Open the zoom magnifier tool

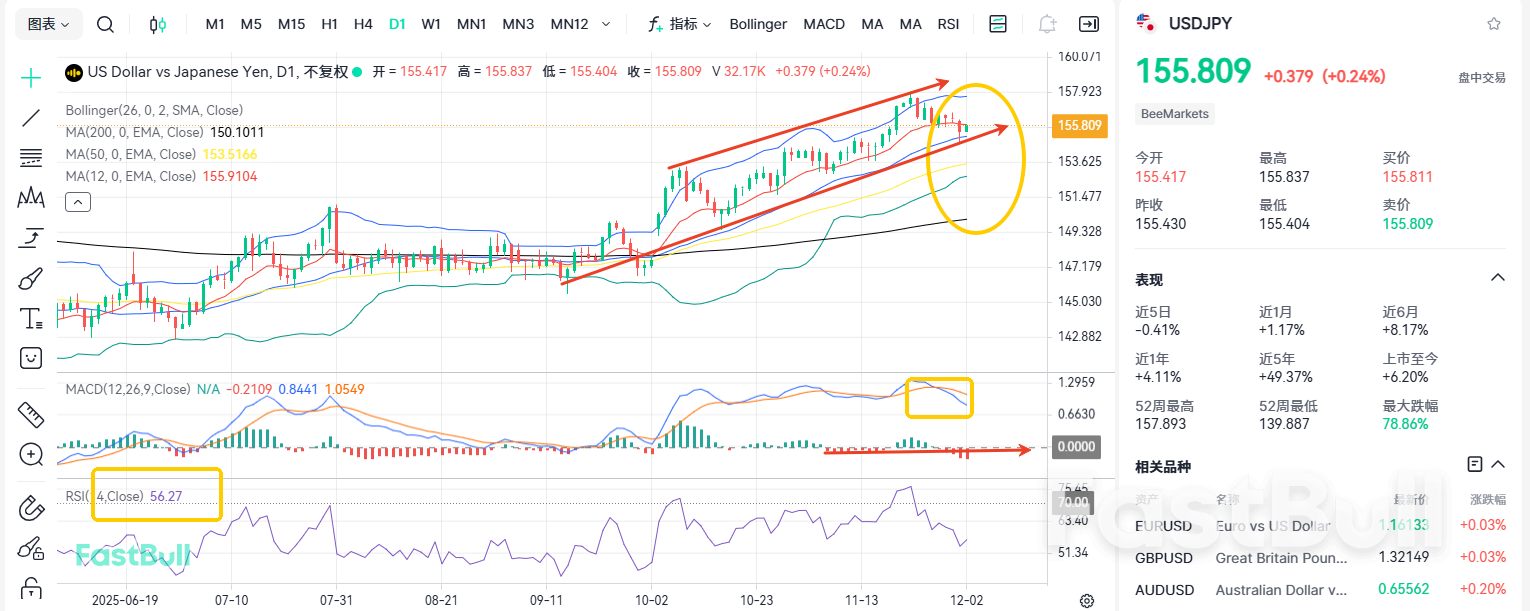(x=30, y=454)
